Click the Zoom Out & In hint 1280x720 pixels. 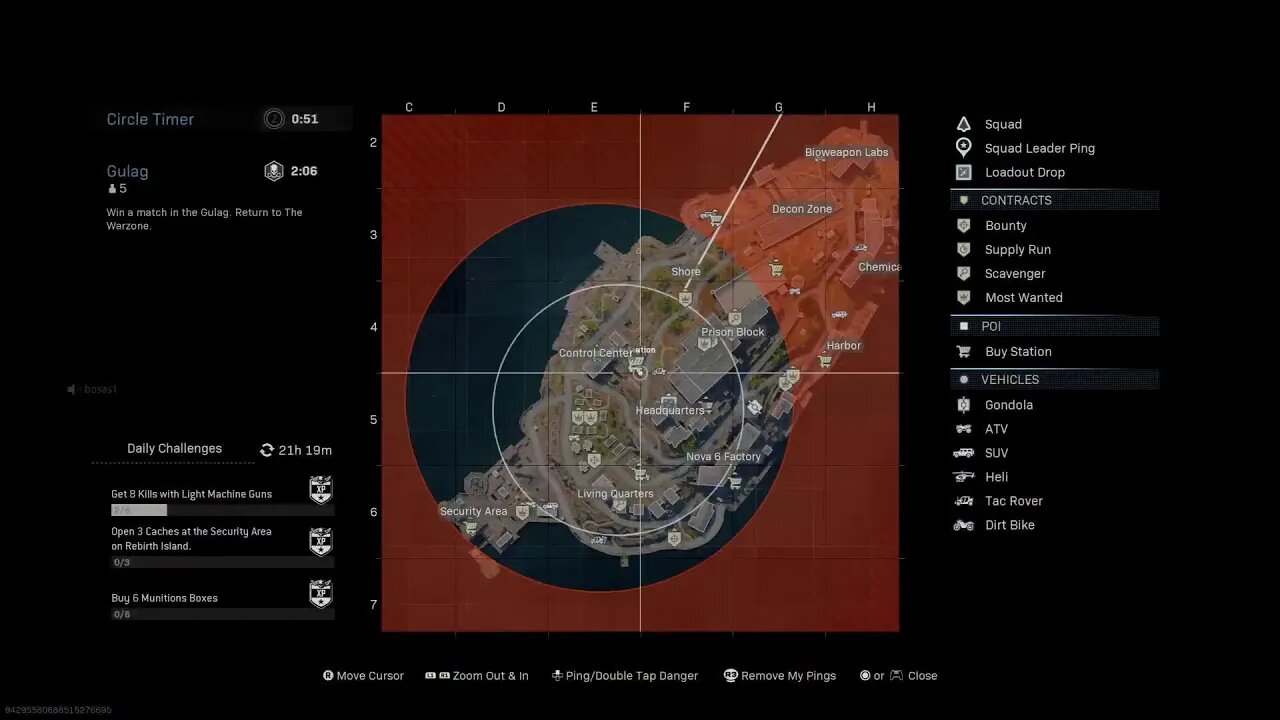pos(477,676)
